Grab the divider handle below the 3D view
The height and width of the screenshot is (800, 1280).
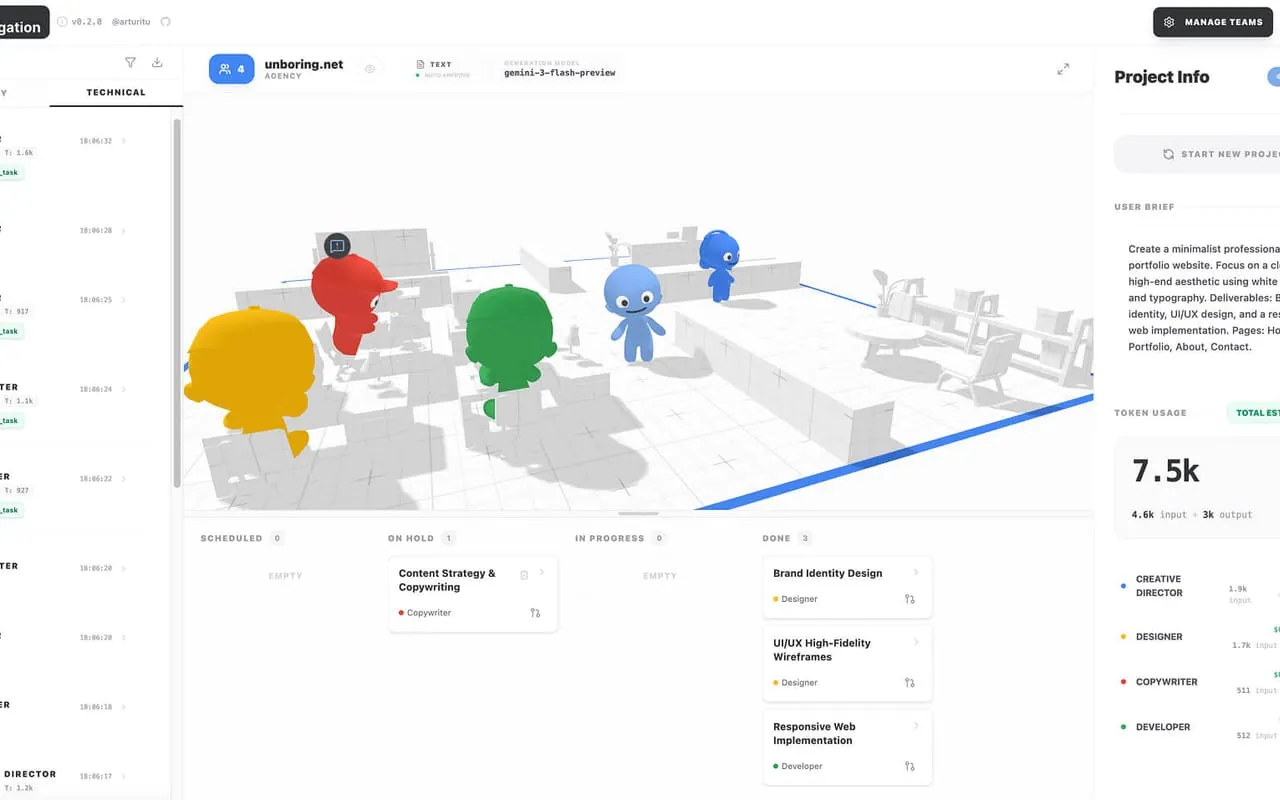tap(638, 513)
